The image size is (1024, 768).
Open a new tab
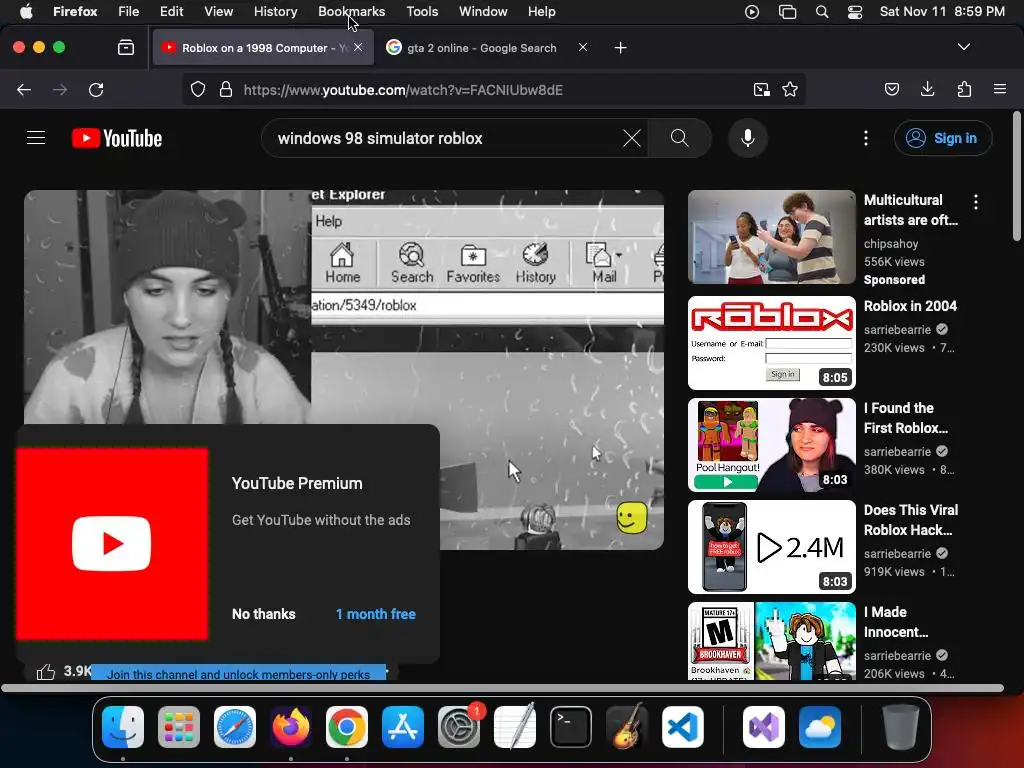(620, 48)
